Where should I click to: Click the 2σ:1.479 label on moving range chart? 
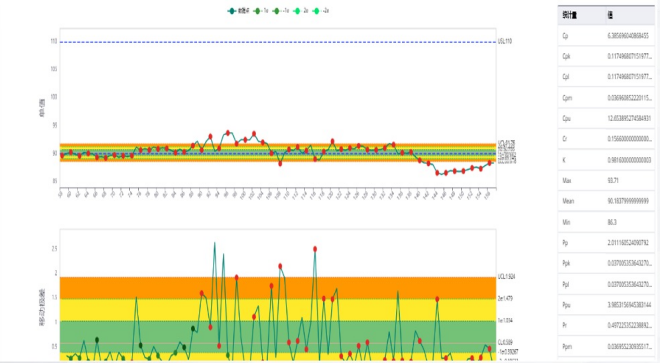coord(506,298)
